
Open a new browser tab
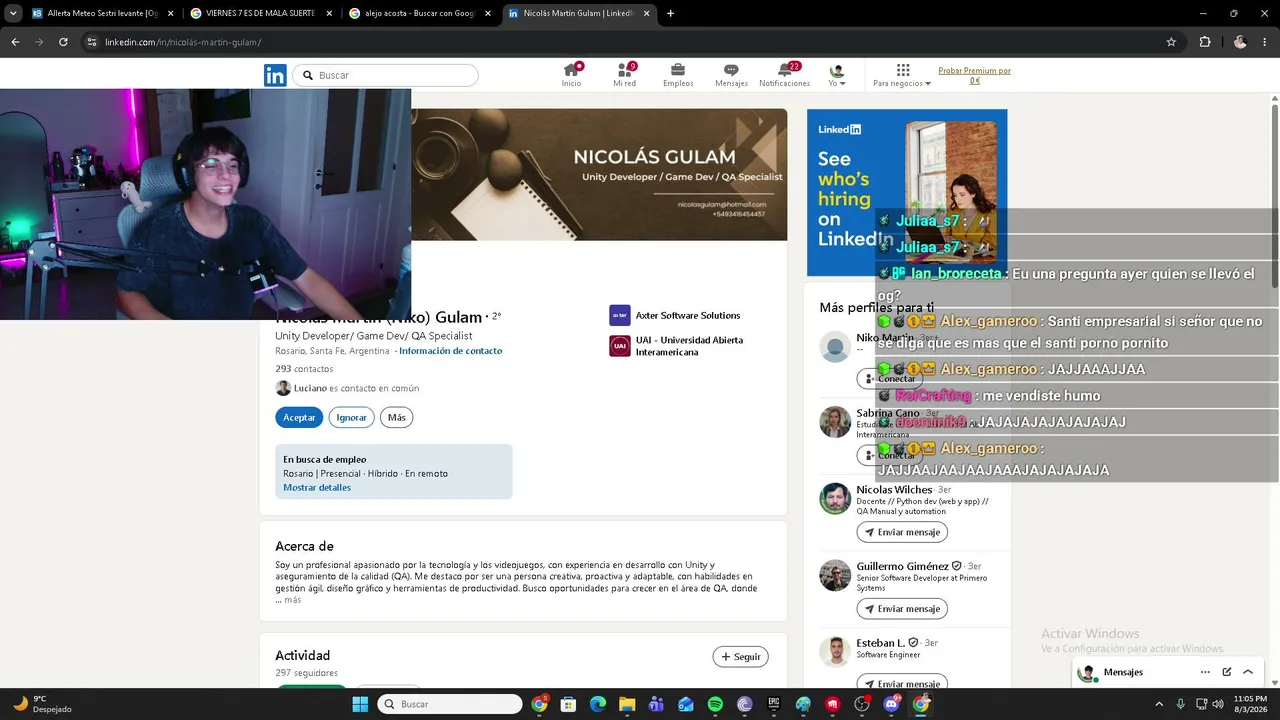click(670, 13)
